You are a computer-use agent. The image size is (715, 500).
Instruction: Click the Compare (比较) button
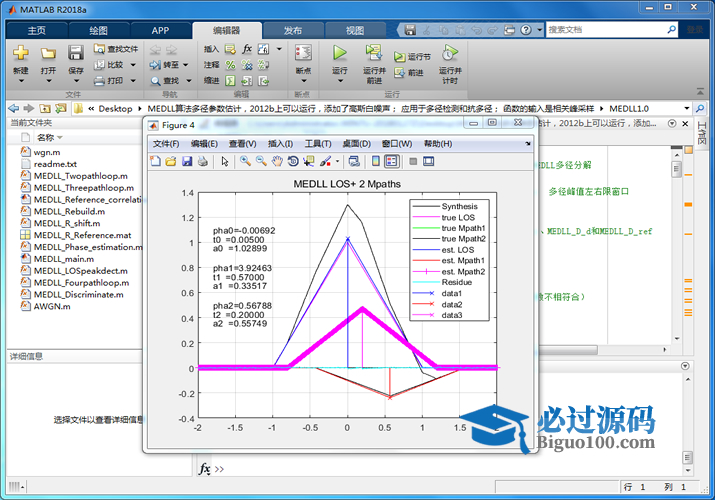click(x=115, y=65)
